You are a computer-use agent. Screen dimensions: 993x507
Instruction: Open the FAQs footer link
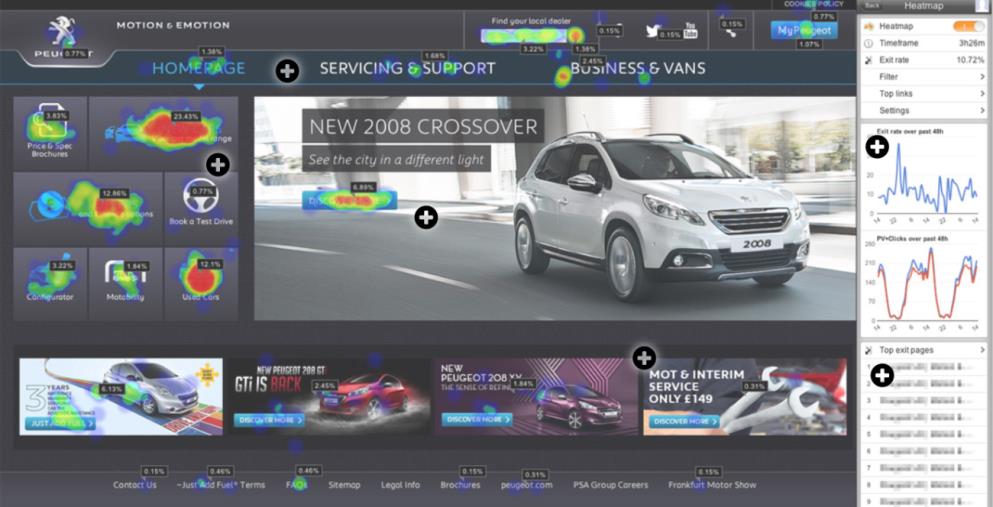[296, 485]
